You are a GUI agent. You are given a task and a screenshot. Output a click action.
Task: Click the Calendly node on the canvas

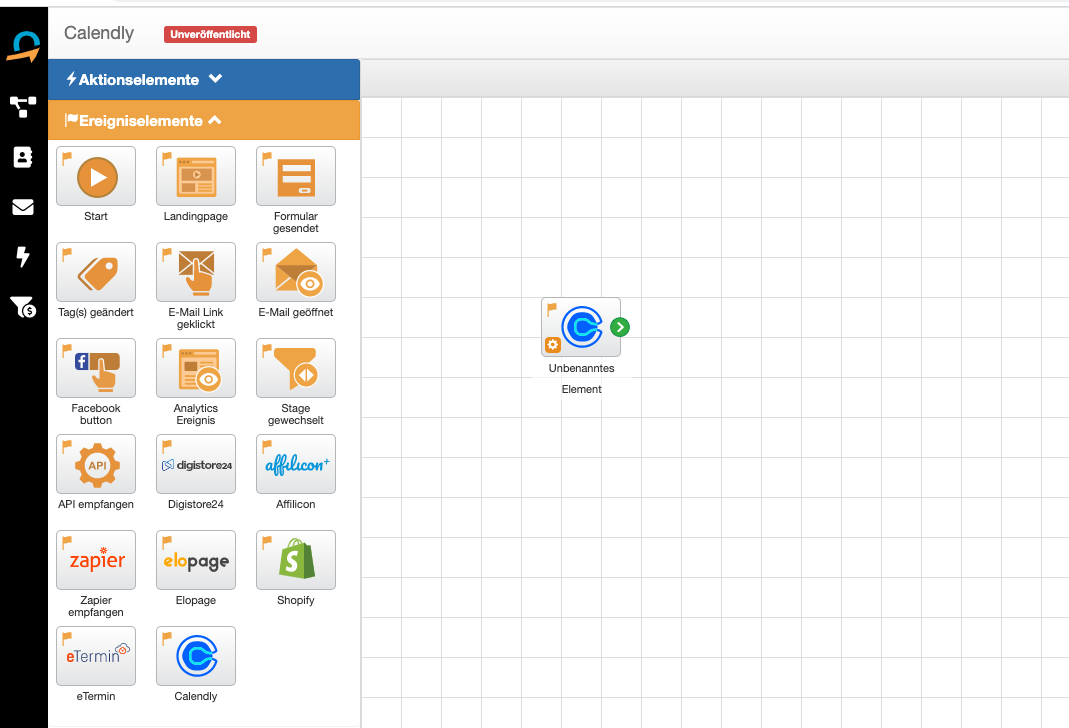pyautogui.click(x=581, y=327)
